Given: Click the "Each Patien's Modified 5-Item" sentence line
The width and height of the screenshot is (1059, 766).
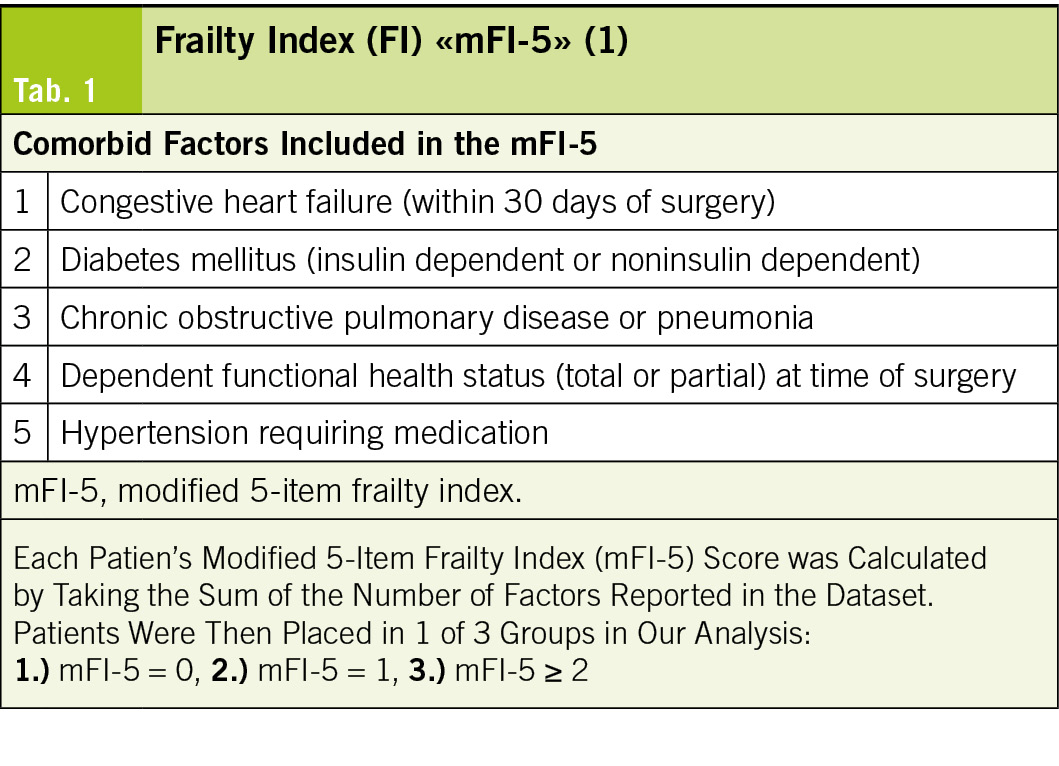Looking at the screenshot, I should point(500,557).
